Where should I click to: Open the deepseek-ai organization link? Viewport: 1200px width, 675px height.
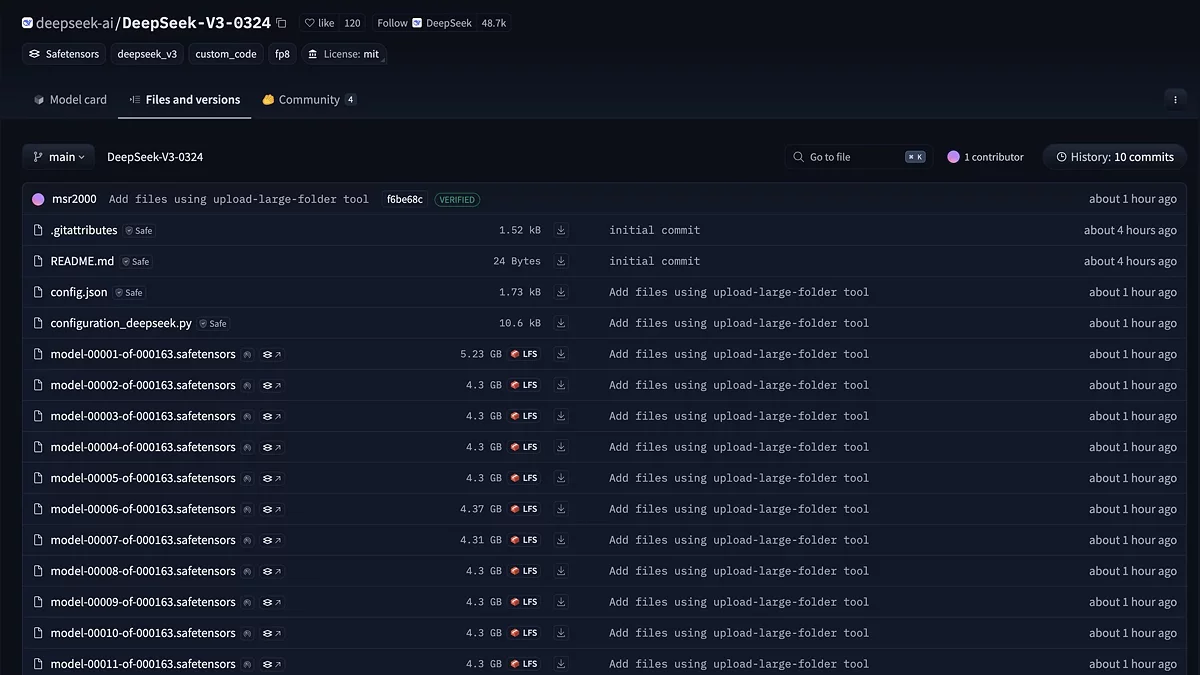click(x=73, y=23)
